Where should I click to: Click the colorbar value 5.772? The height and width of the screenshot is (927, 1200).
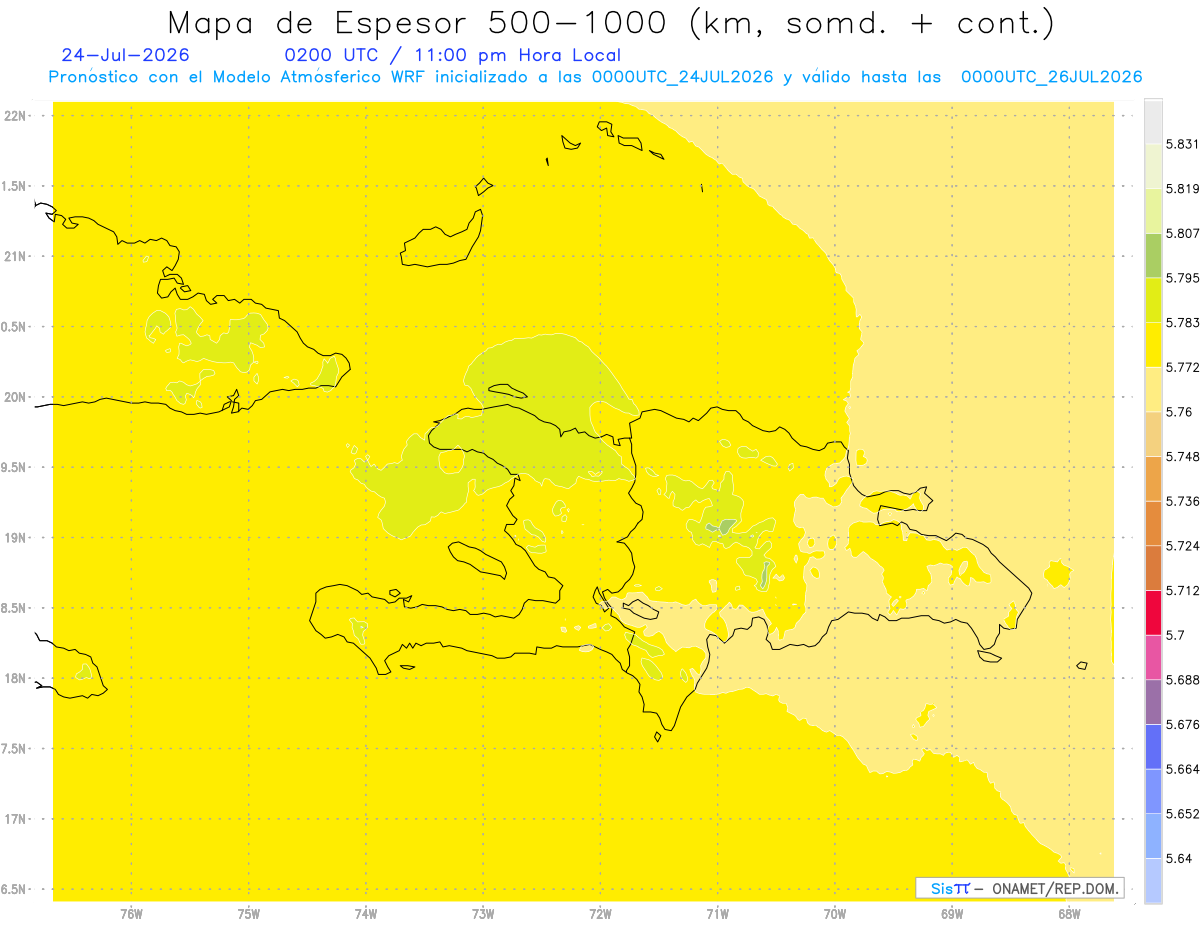1182,367
